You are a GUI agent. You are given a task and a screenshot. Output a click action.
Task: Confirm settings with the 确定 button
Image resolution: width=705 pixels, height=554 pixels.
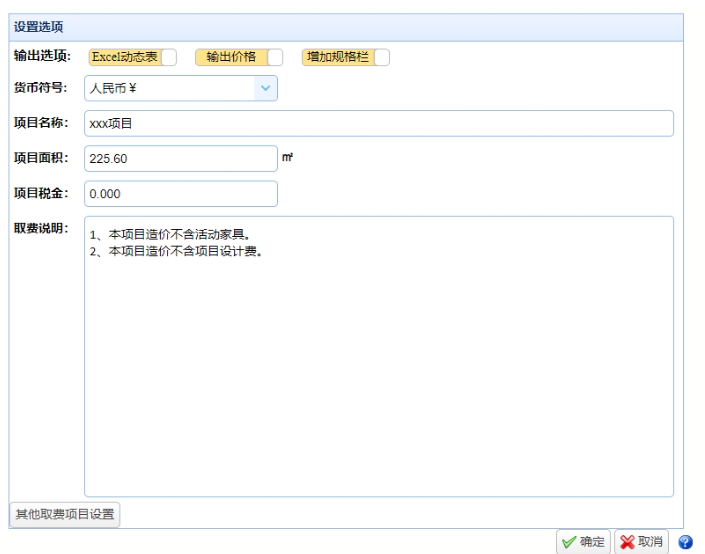pos(584,542)
